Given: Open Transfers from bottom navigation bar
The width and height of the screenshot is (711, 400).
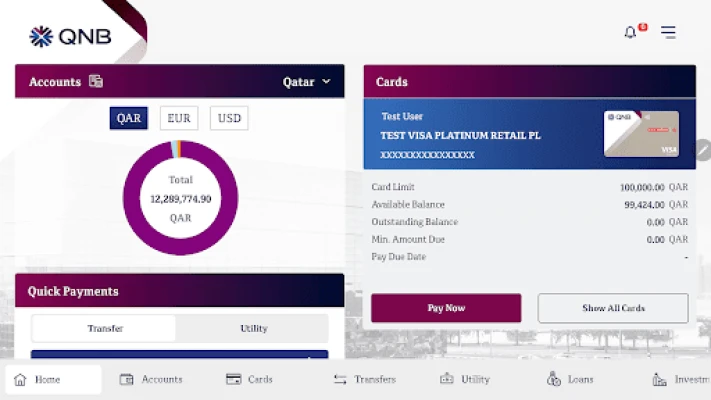Looking at the screenshot, I should (364, 379).
